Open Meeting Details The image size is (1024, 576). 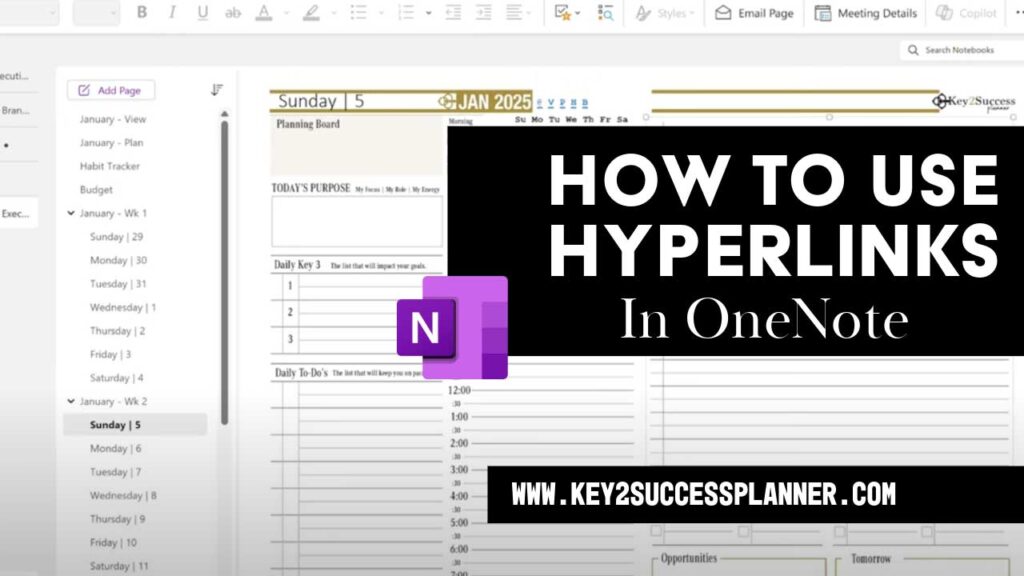[864, 13]
